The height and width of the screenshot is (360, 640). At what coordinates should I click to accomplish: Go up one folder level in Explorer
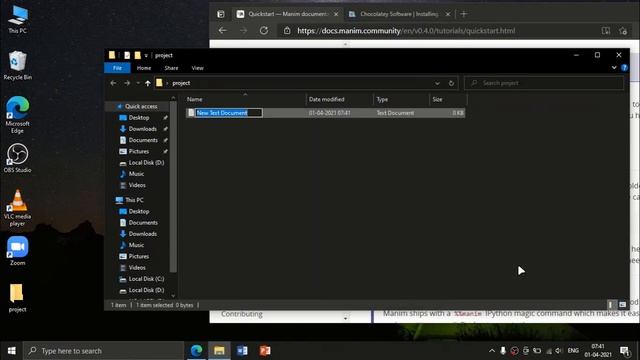(147, 83)
